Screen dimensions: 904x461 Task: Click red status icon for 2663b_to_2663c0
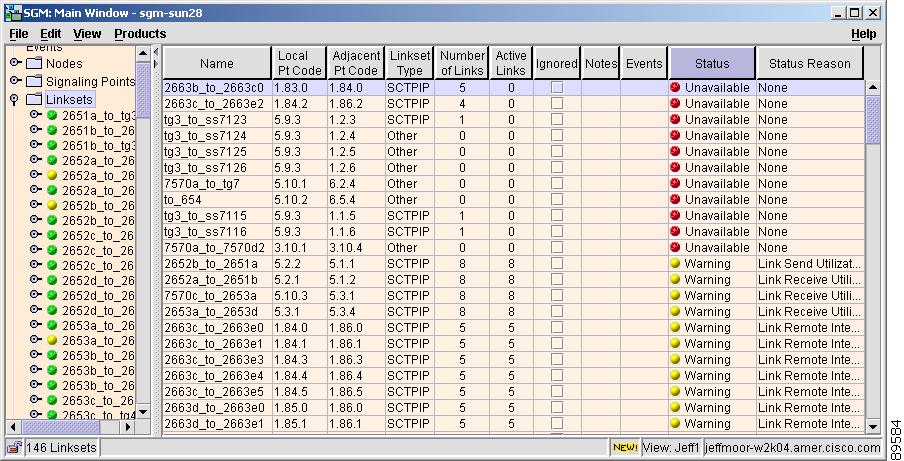676,88
